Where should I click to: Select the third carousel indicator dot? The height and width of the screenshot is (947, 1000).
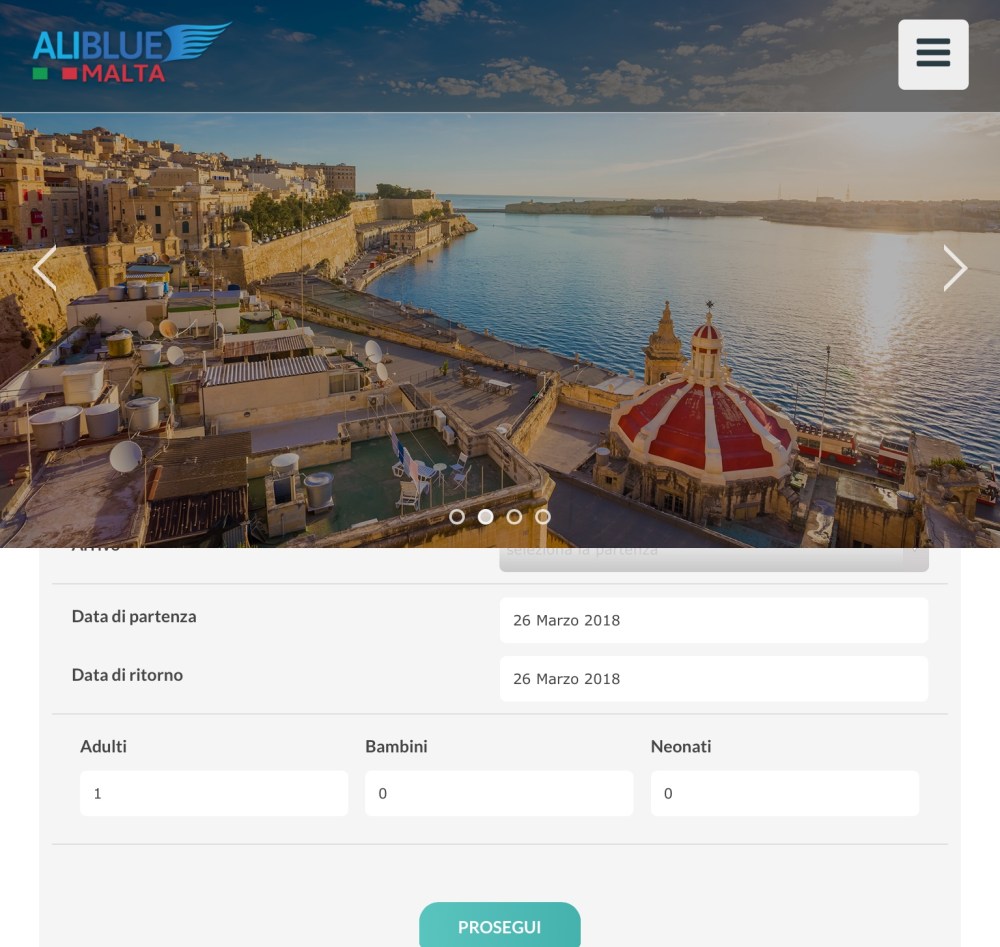pos(514,517)
